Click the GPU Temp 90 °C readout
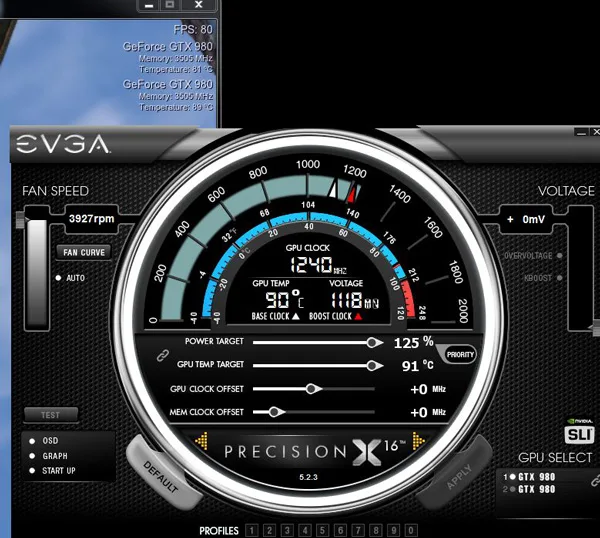 (x=284, y=299)
